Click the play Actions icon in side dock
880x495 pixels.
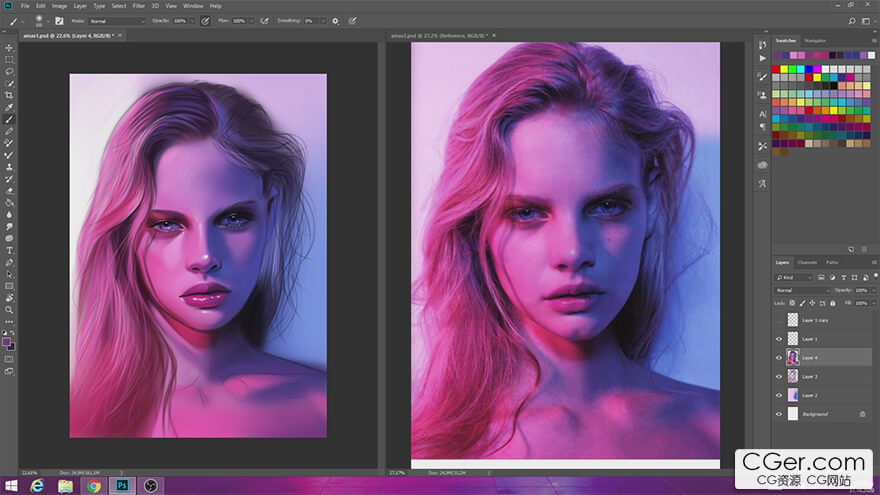point(762,58)
